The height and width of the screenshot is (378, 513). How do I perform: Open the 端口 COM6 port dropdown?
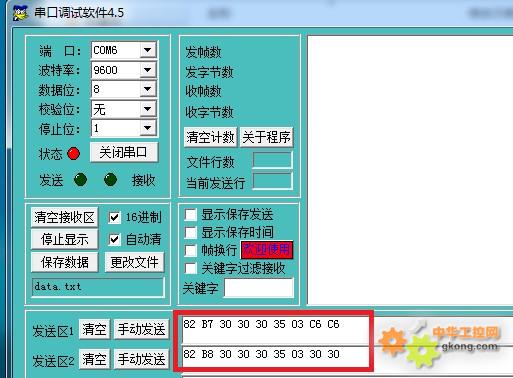coord(148,50)
